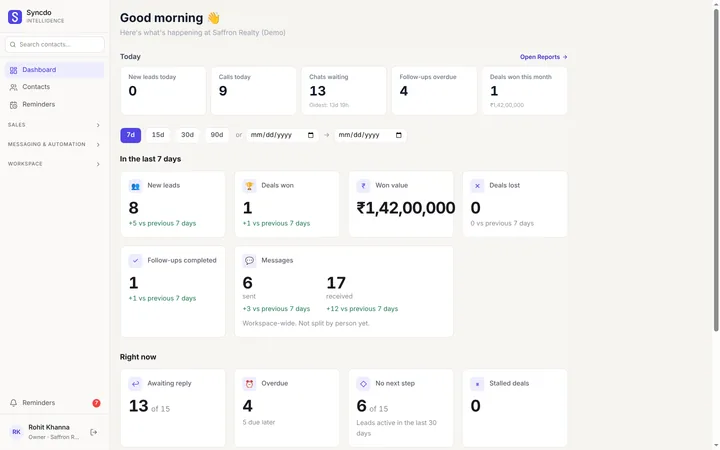Image resolution: width=720 pixels, height=450 pixels.
Task: Click the Follow-ups completed checkmark icon
Action: 135,261
